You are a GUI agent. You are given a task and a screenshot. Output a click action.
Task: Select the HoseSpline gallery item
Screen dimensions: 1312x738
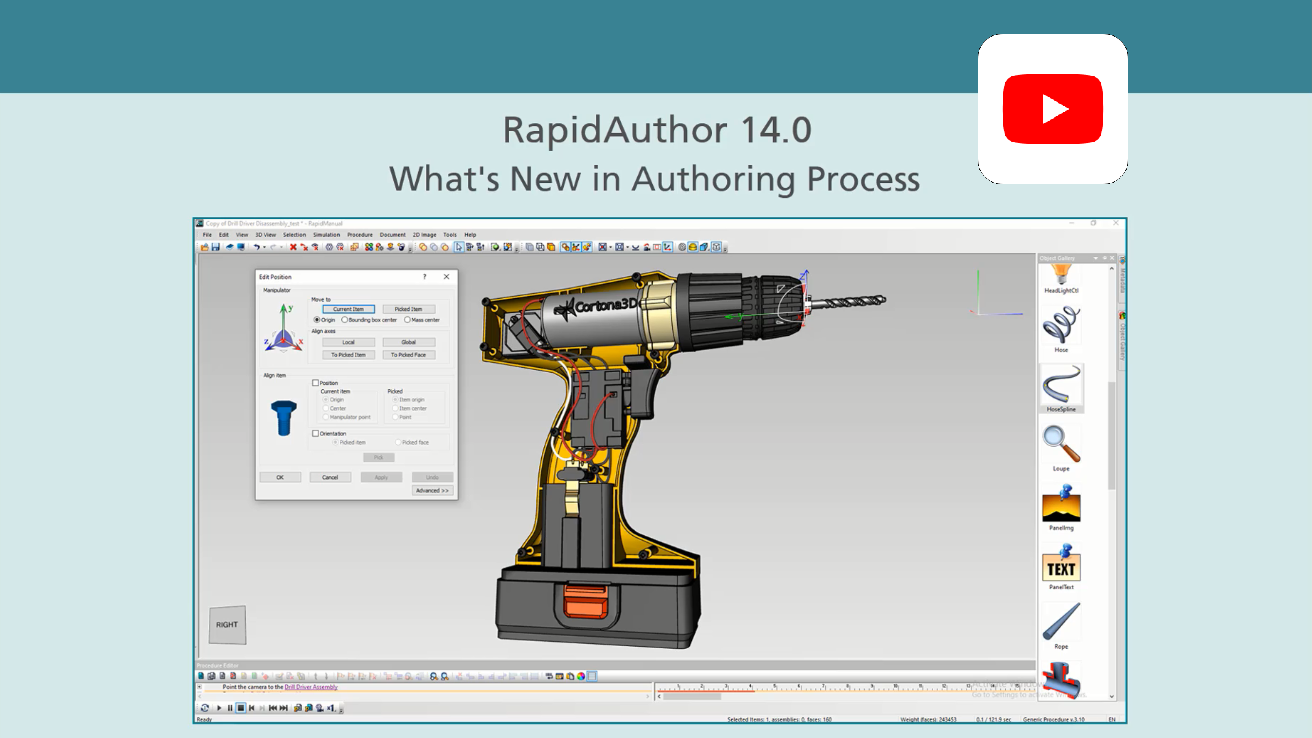point(1061,387)
